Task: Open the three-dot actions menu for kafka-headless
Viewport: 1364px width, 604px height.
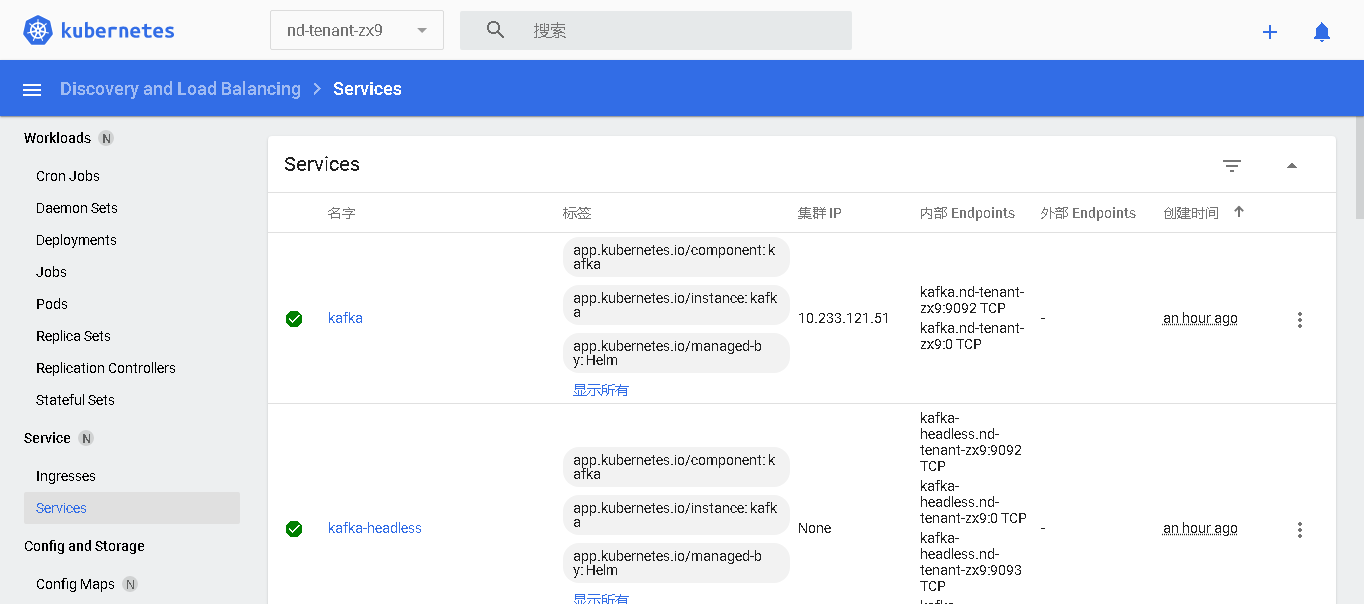Action: pyautogui.click(x=1300, y=530)
